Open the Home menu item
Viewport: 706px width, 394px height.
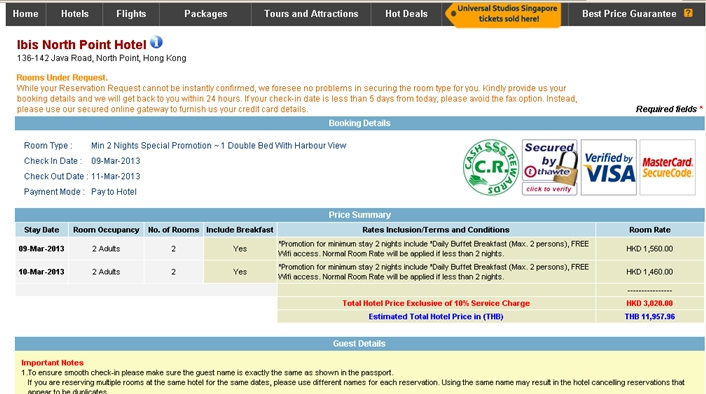[x=26, y=14]
